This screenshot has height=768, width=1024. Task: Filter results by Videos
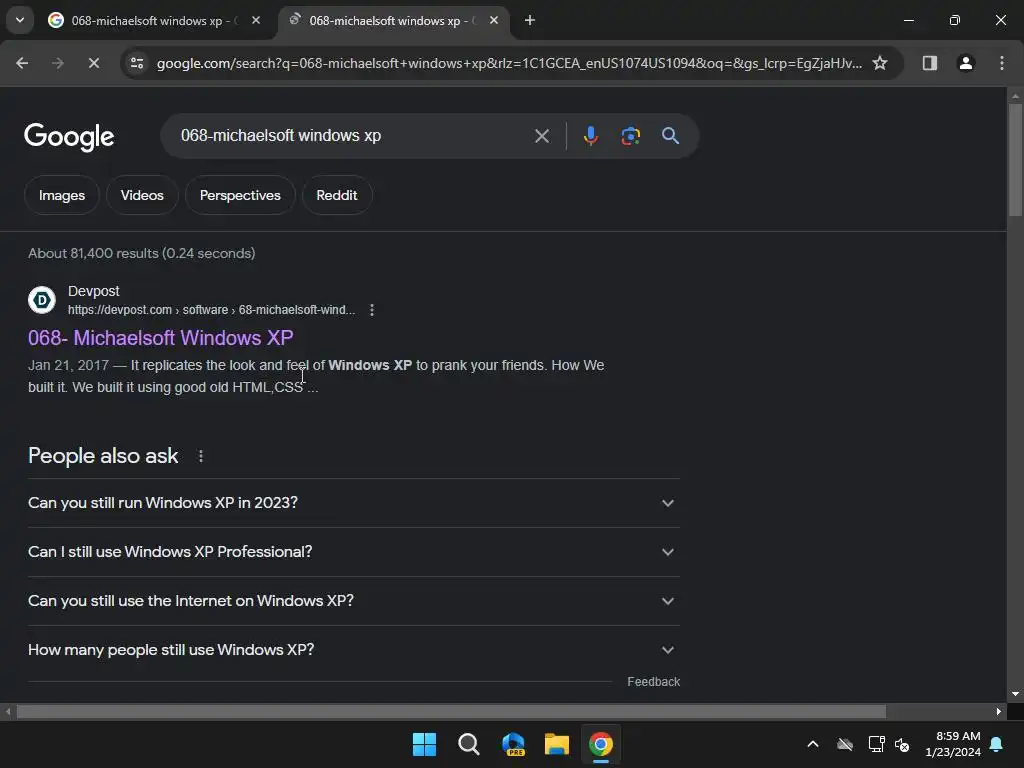(x=142, y=195)
